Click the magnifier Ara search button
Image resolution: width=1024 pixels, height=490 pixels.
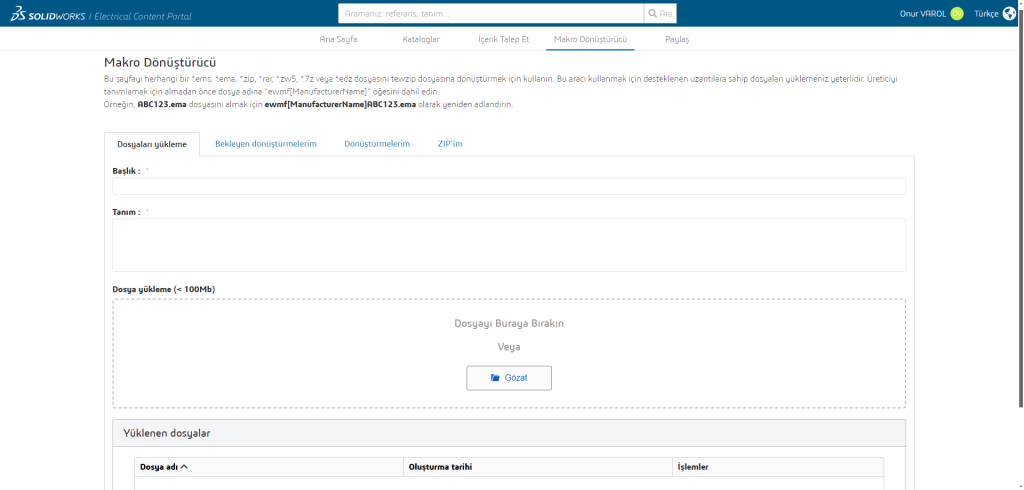click(660, 14)
